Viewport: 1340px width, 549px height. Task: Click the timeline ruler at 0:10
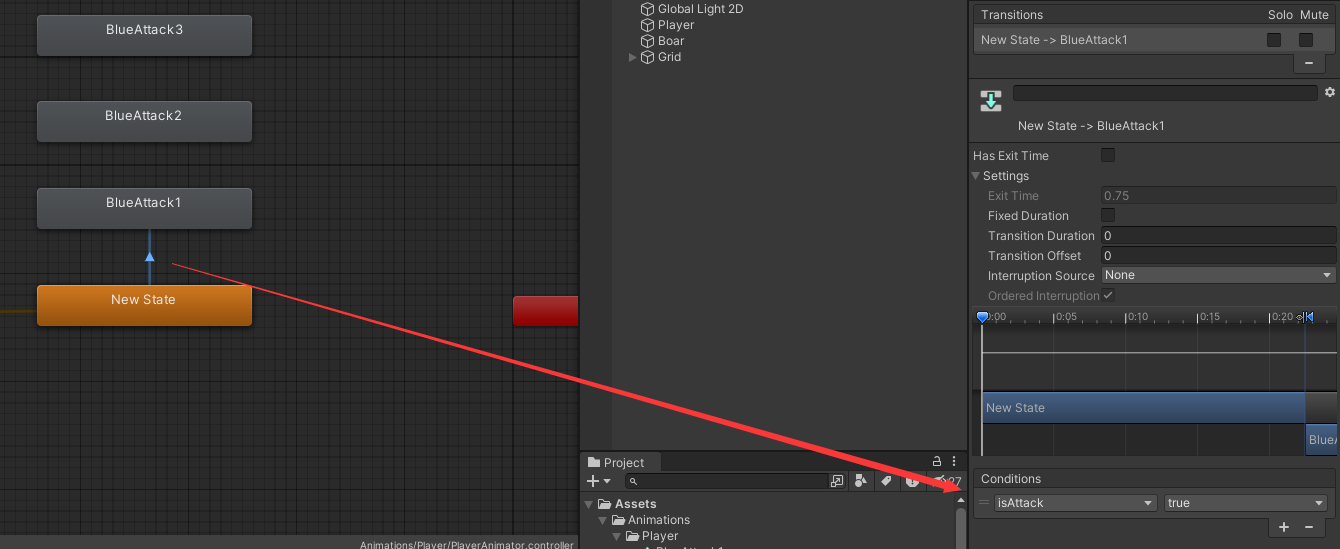(1137, 317)
